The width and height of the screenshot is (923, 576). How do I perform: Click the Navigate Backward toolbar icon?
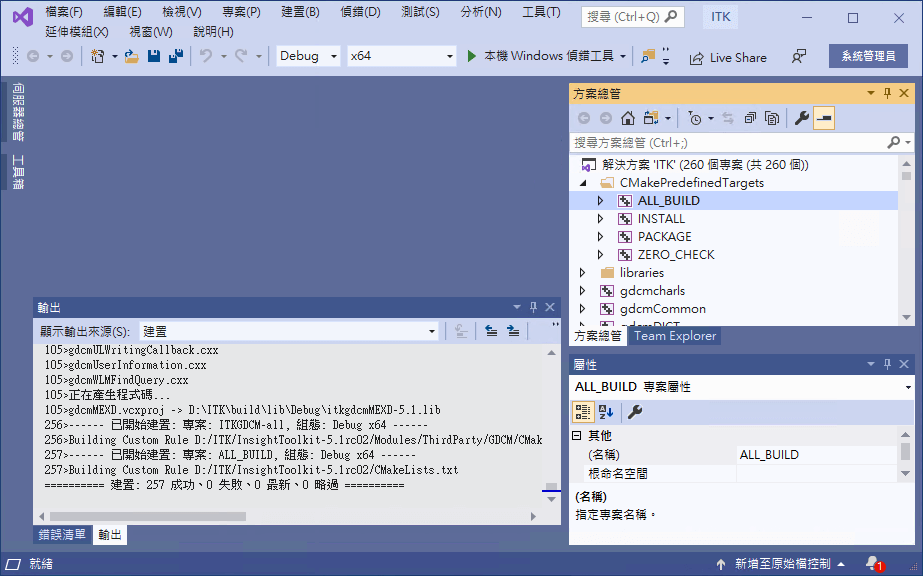pyautogui.click(x=33, y=56)
